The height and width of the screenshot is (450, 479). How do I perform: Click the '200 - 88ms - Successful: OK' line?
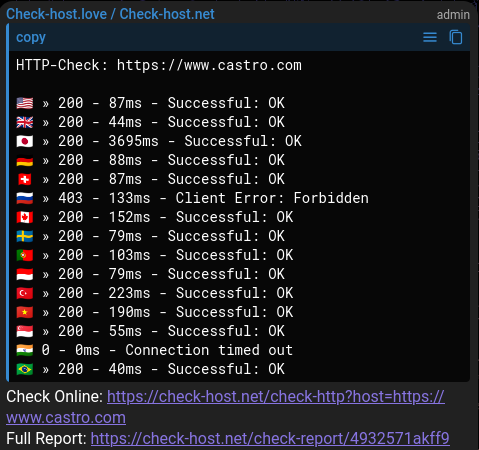click(x=171, y=160)
